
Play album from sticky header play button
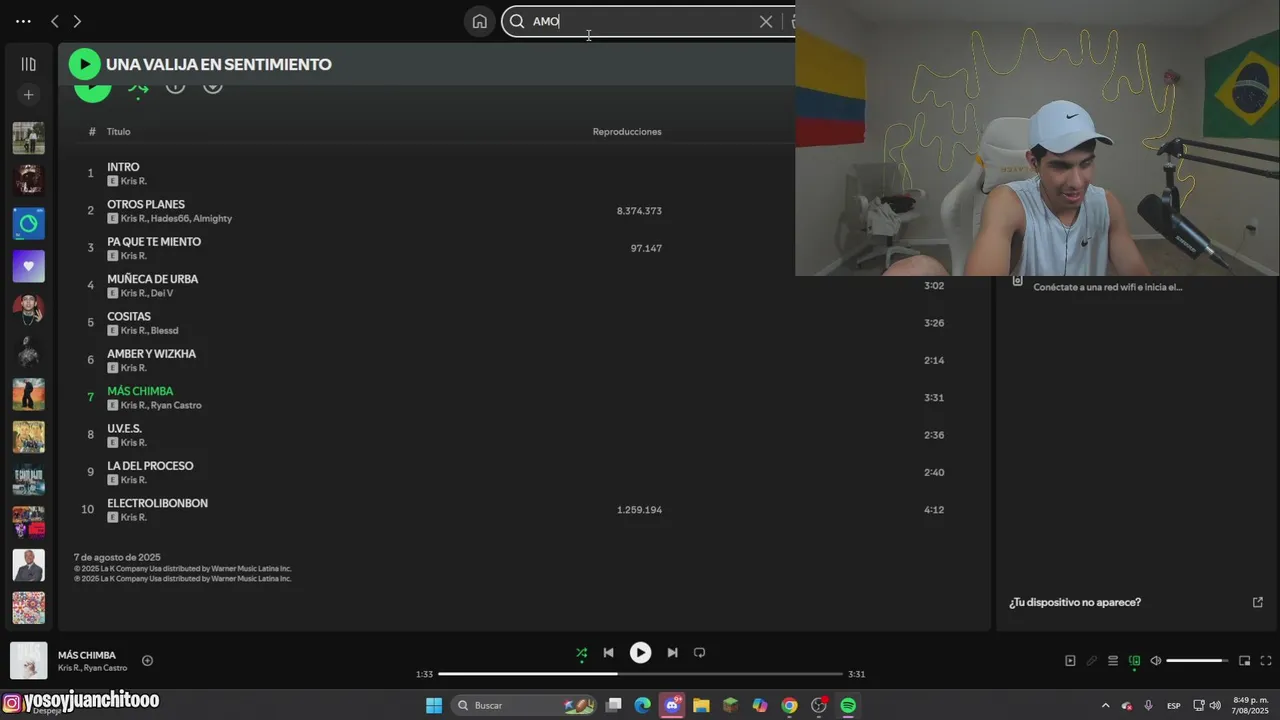84,64
